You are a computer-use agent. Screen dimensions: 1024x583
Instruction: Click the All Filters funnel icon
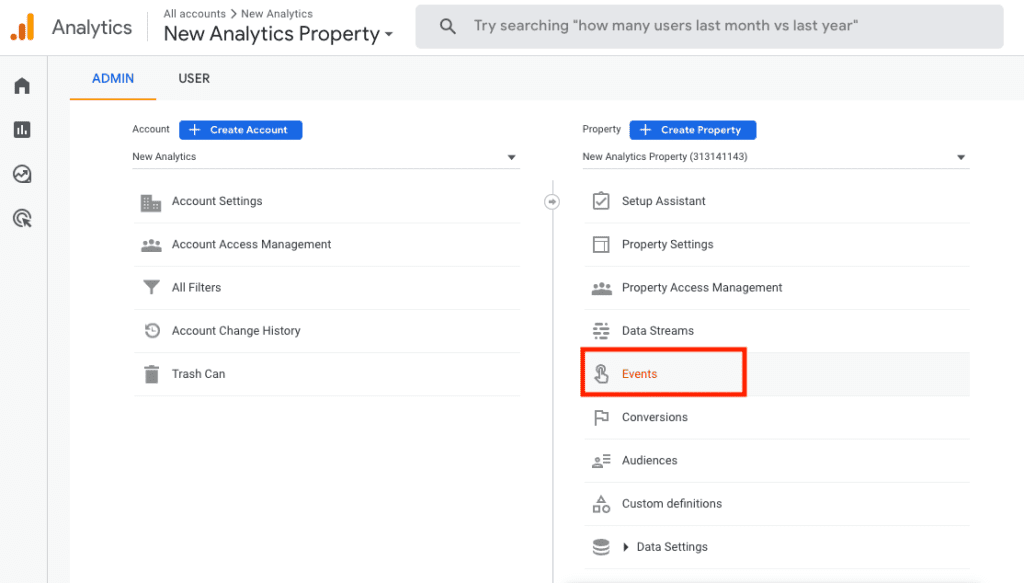151,288
